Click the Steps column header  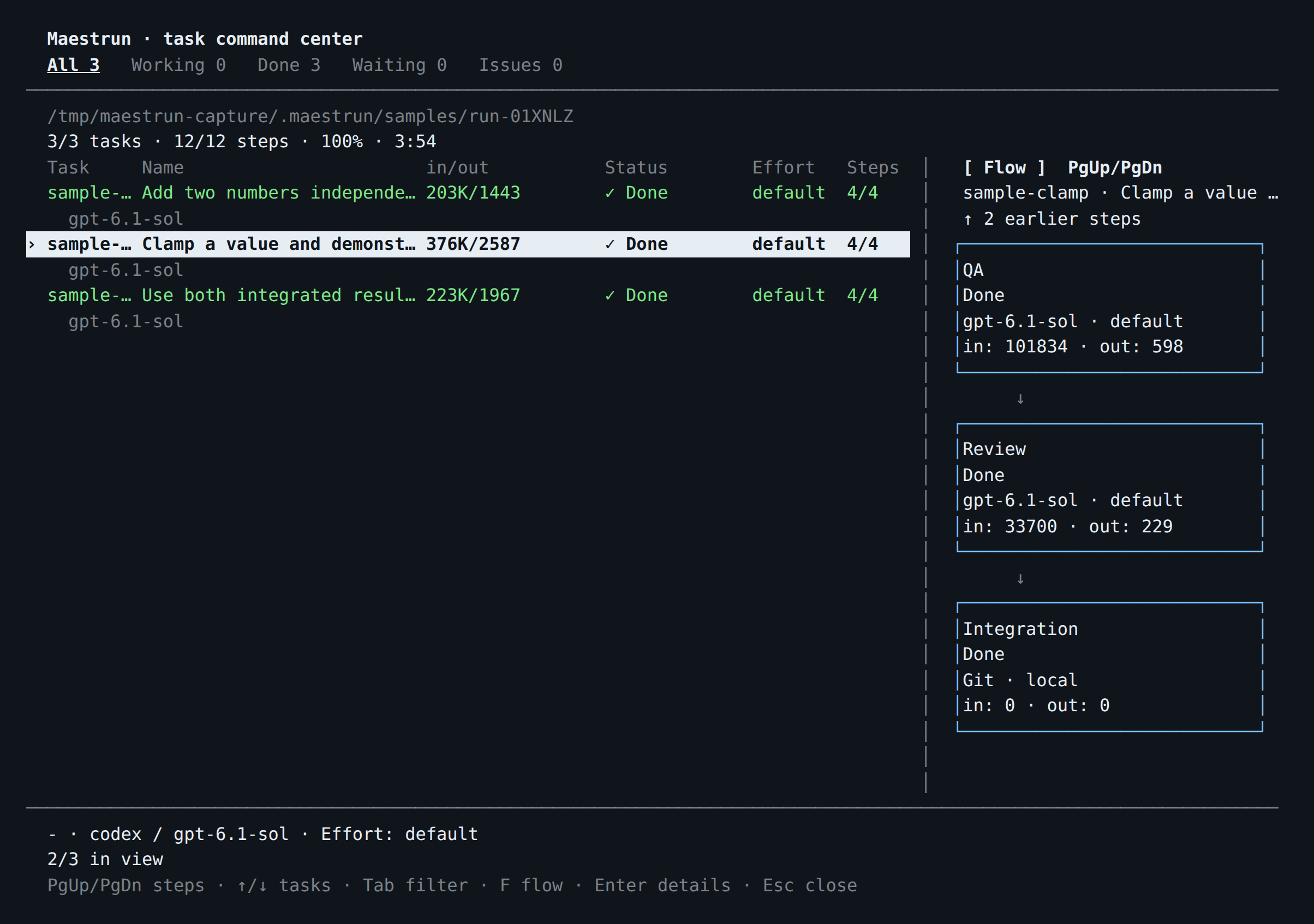pyautogui.click(x=873, y=167)
